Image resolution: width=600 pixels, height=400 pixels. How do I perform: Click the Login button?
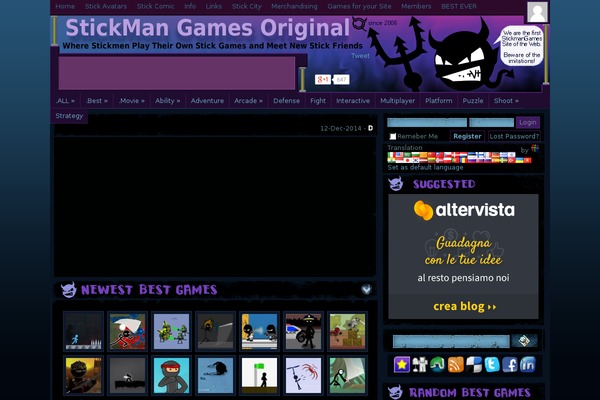(x=528, y=122)
